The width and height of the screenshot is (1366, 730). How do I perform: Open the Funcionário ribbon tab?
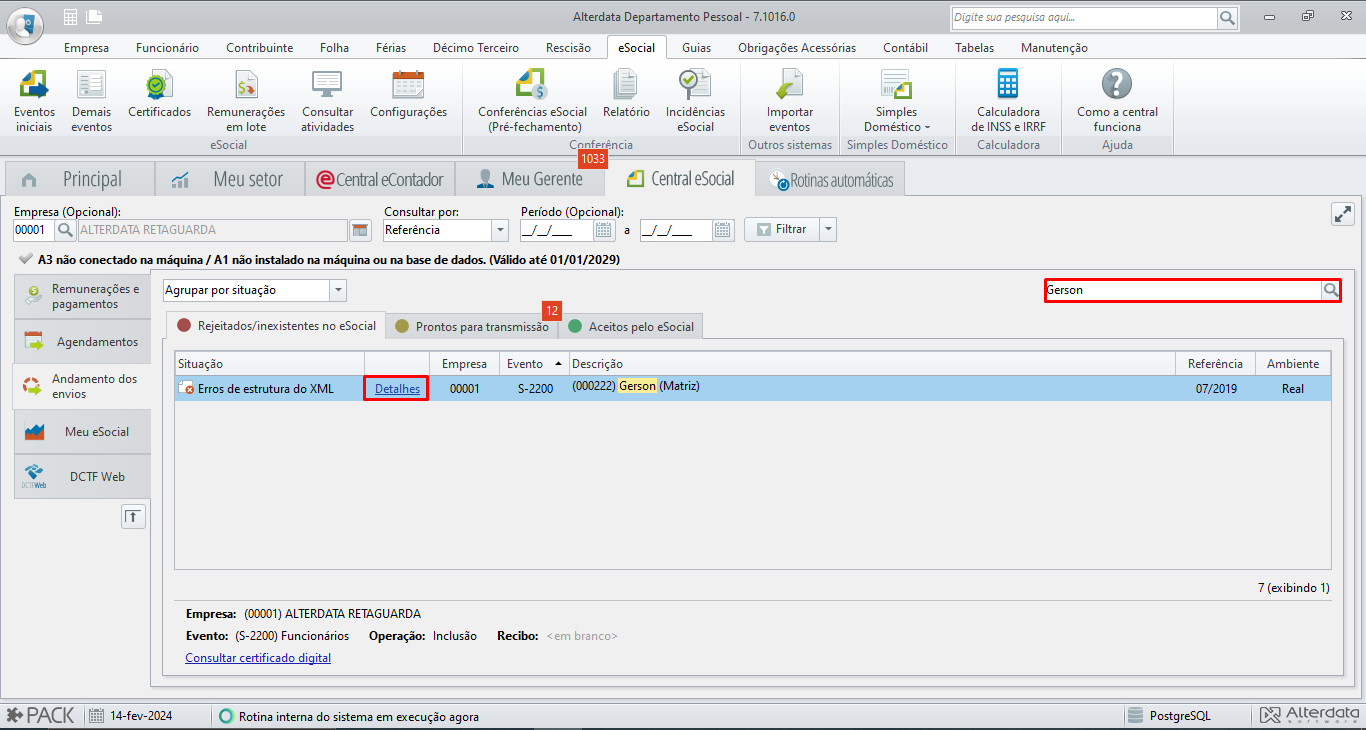167,47
